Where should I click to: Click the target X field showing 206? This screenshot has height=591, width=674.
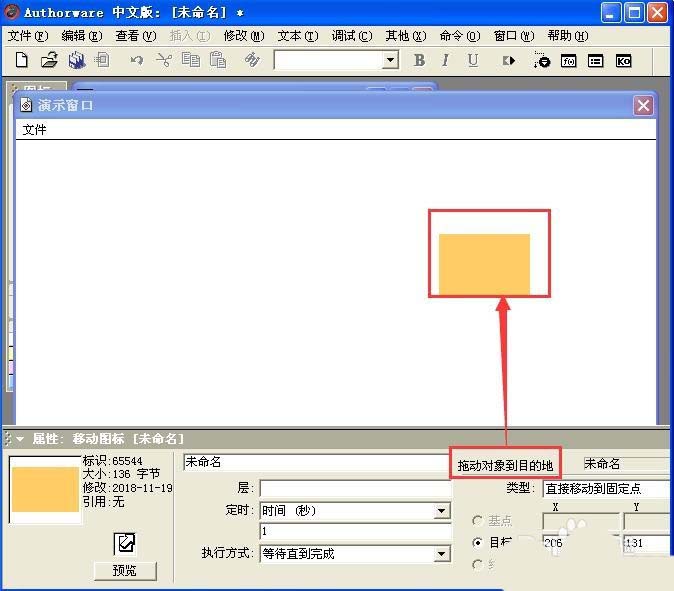coord(581,543)
